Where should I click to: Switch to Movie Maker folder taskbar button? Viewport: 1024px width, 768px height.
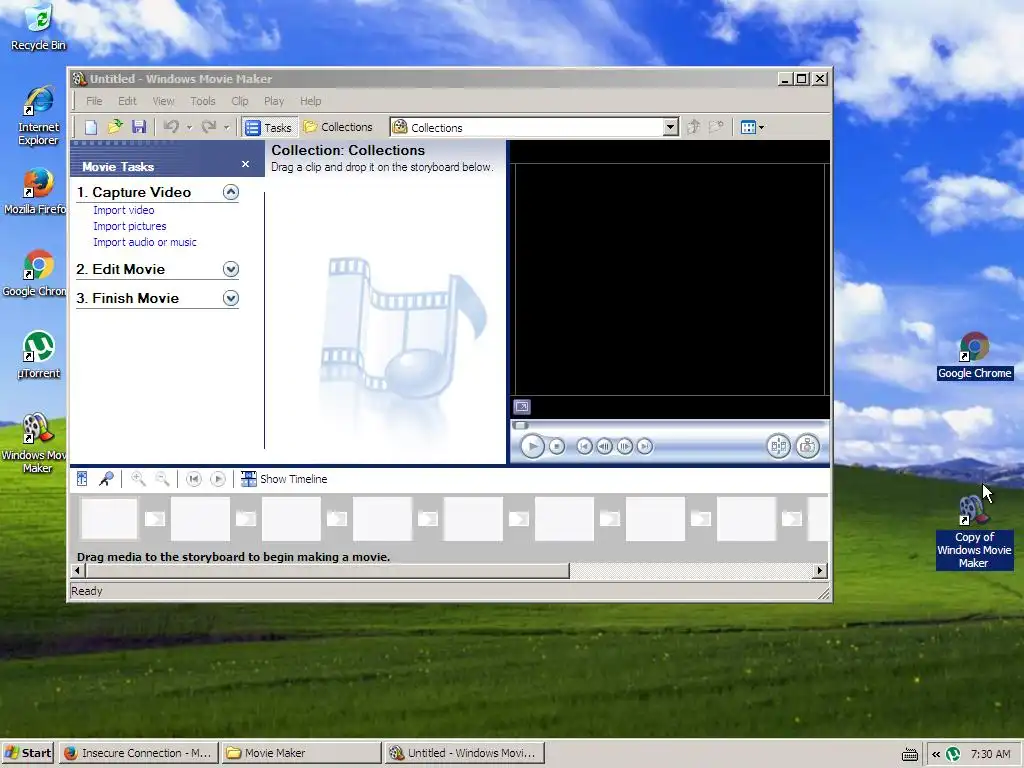(301, 753)
